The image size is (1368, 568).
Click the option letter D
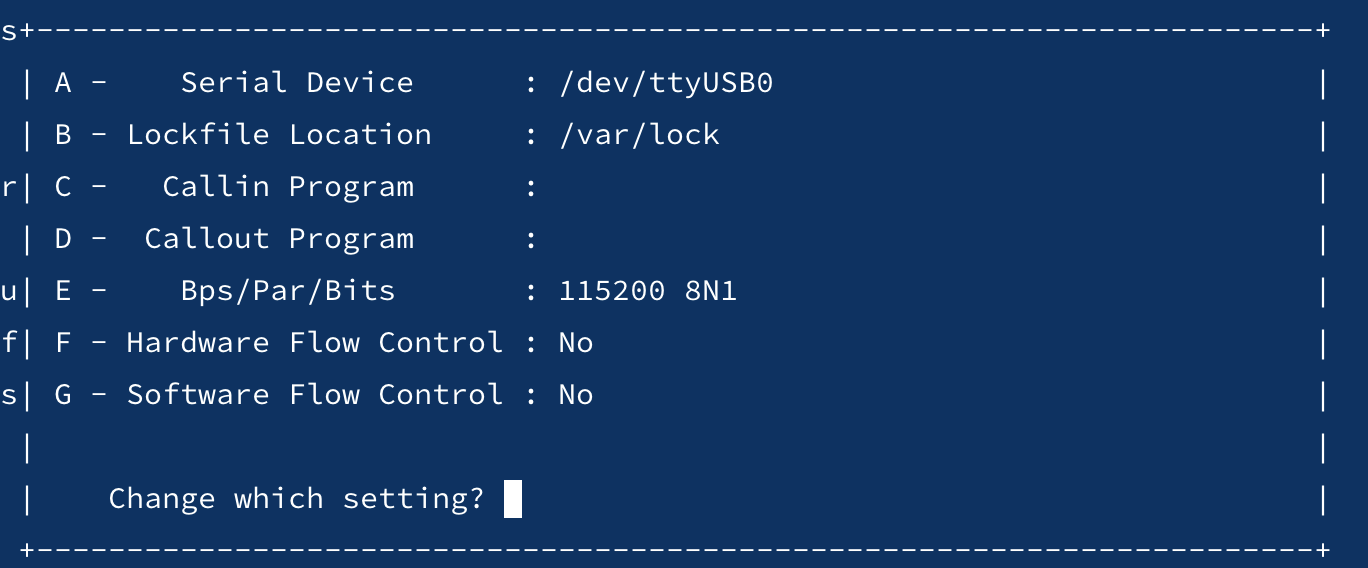(63, 239)
